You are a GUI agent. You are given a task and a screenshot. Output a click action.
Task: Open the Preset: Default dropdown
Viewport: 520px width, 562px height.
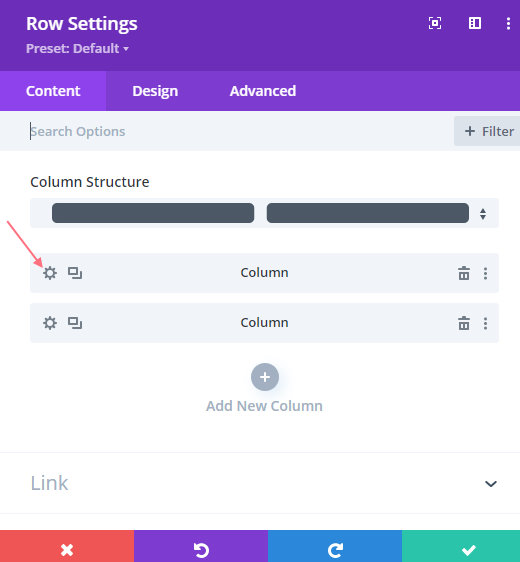click(77, 48)
